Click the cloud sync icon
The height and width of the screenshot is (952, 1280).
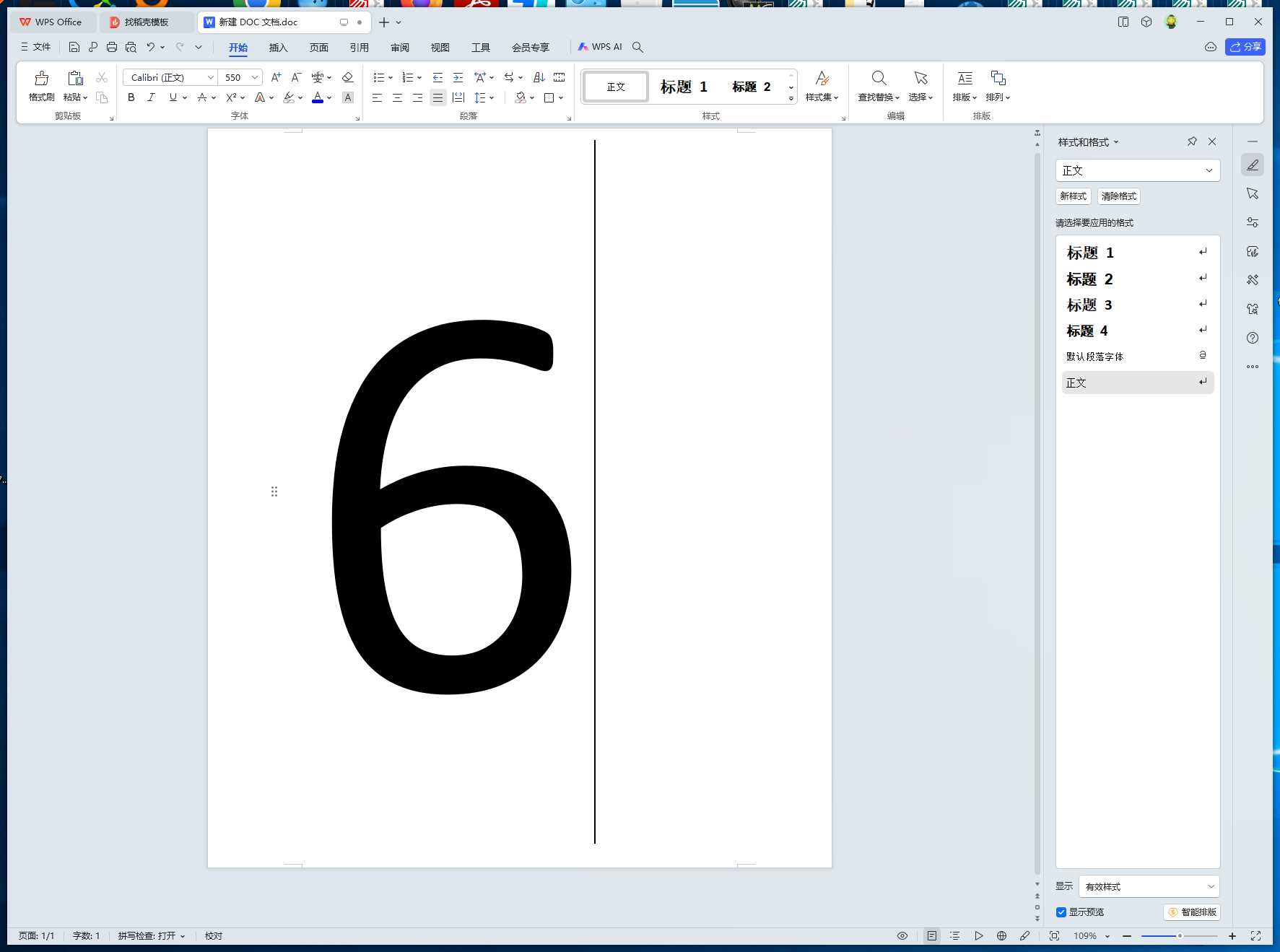(1211, 47)
